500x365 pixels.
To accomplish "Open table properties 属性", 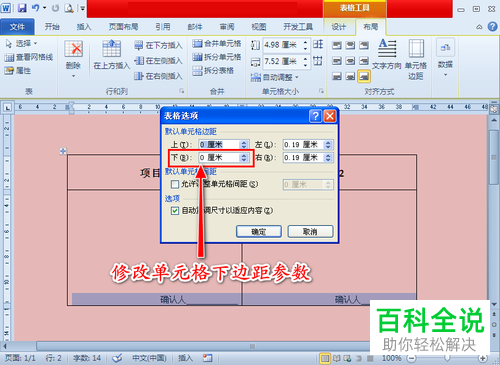I will click(18, 71).
